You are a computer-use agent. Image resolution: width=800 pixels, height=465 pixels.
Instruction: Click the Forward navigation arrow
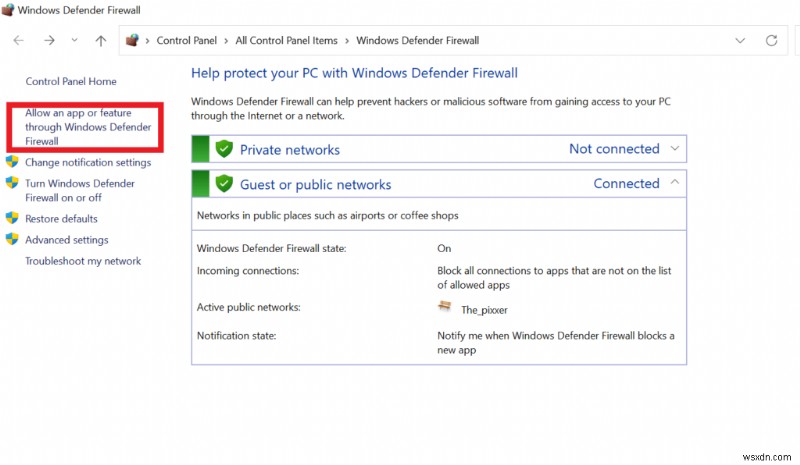click(x=50, y=41)
